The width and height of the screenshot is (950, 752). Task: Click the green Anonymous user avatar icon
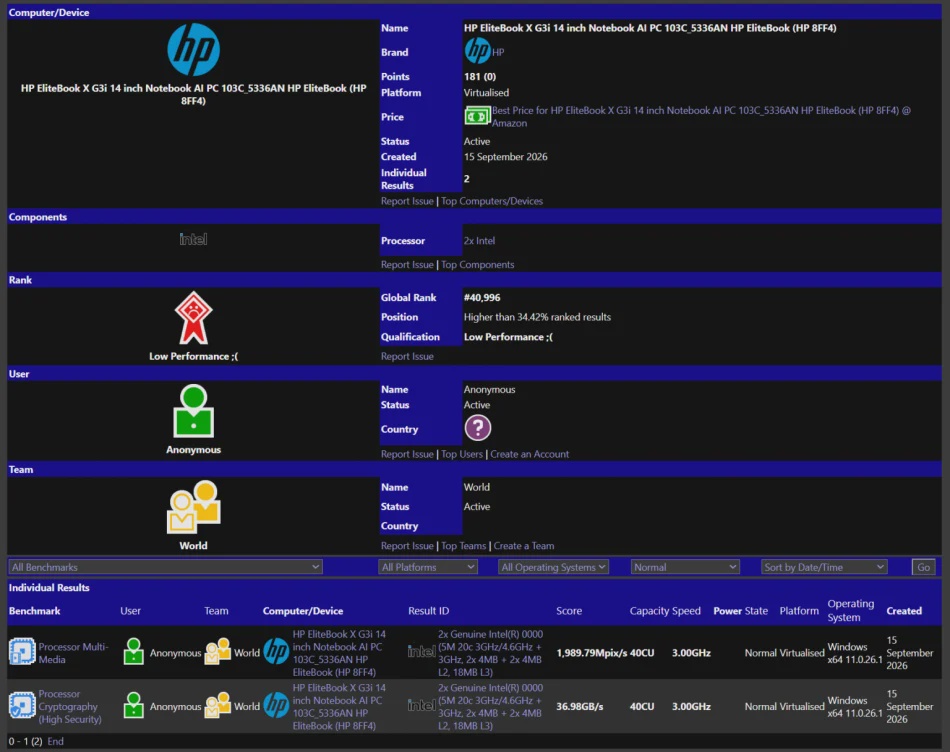coord(193,411)
